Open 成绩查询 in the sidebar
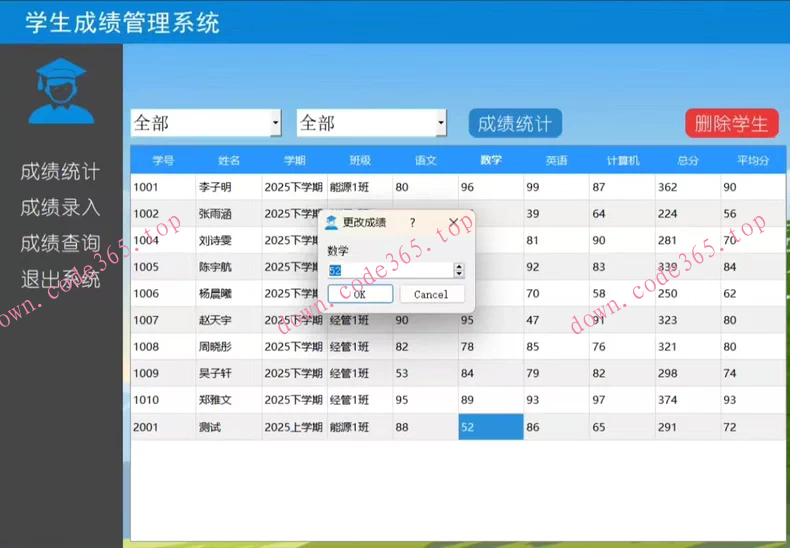Image resolution: width=790 pixels, height=548 pixels. 60,244
